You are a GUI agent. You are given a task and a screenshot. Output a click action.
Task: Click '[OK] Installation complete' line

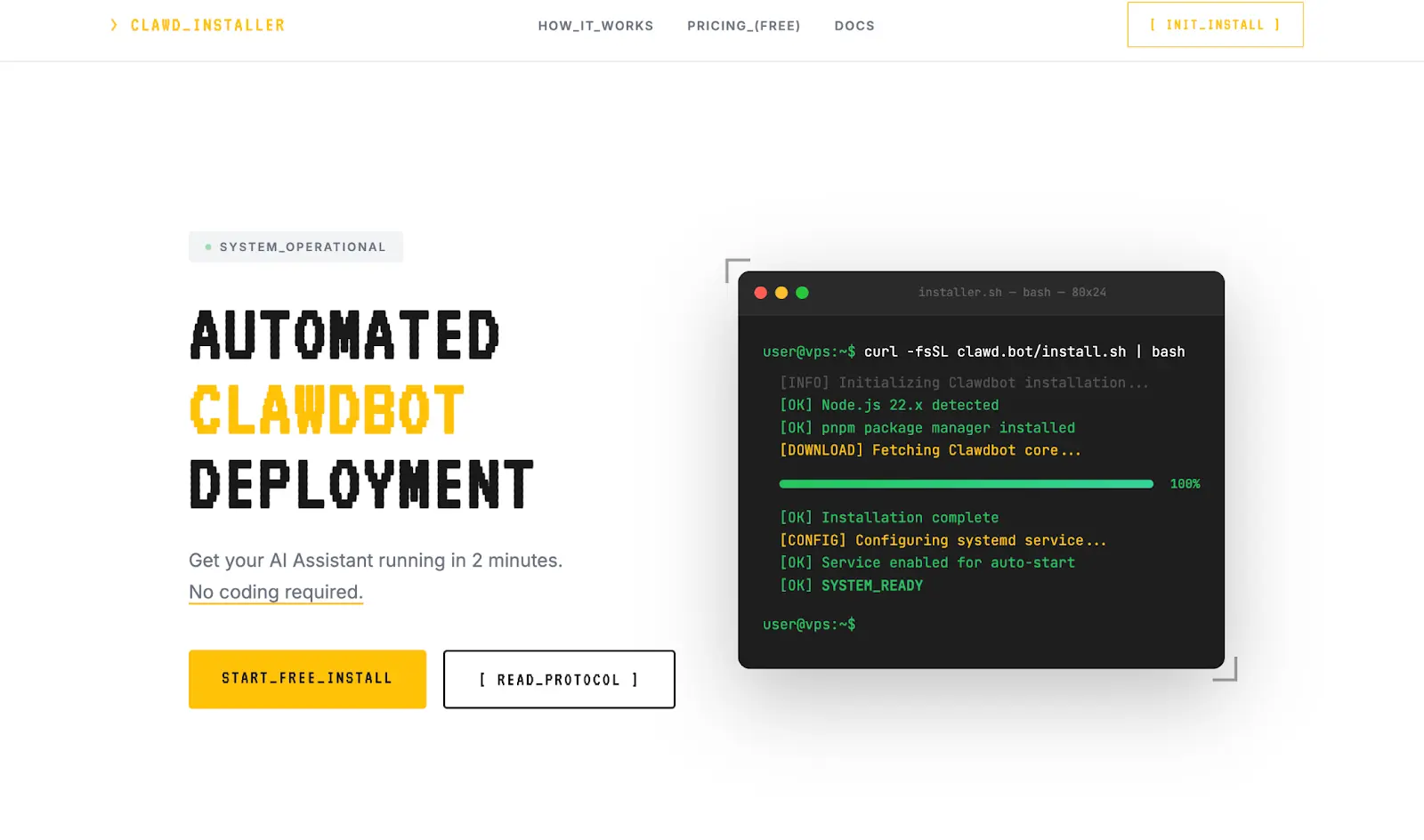coord(889,518)
